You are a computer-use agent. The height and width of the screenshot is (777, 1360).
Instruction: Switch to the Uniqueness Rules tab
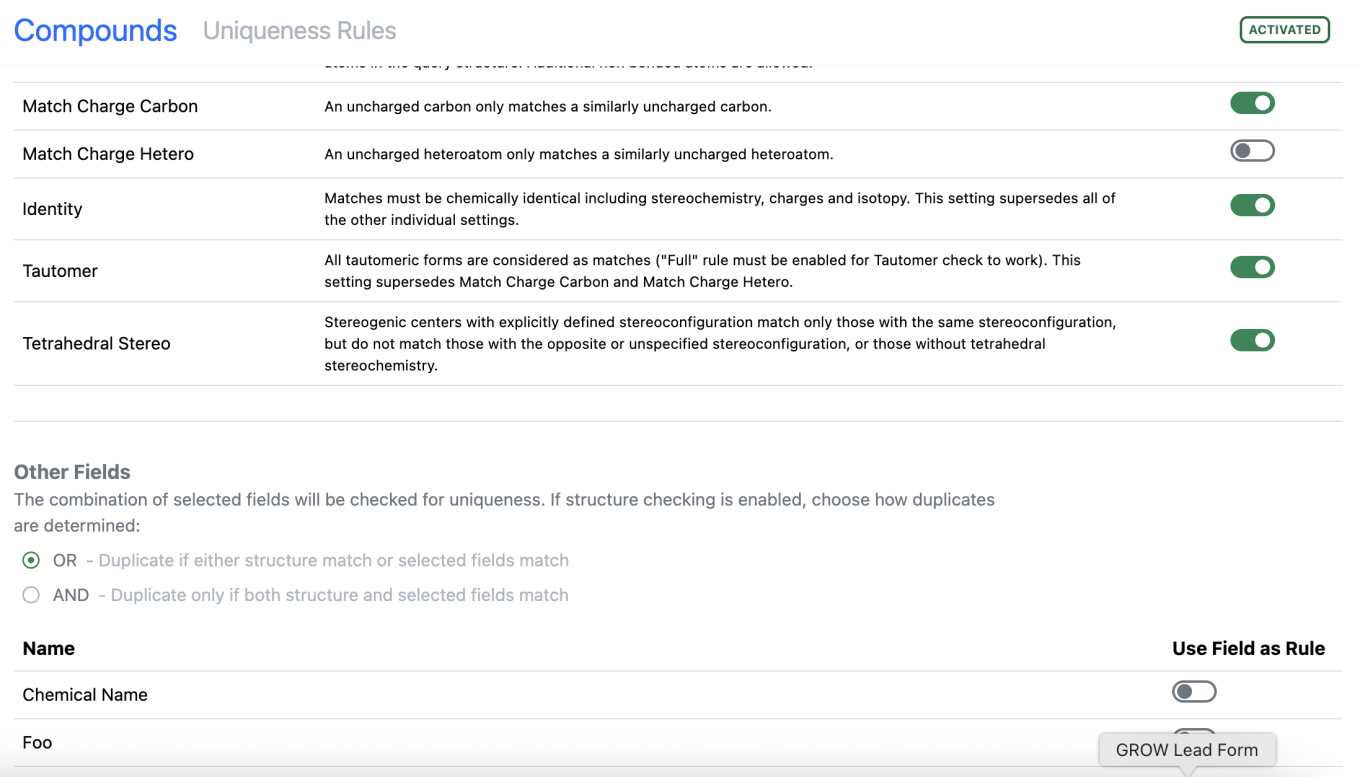pos(299,31)
